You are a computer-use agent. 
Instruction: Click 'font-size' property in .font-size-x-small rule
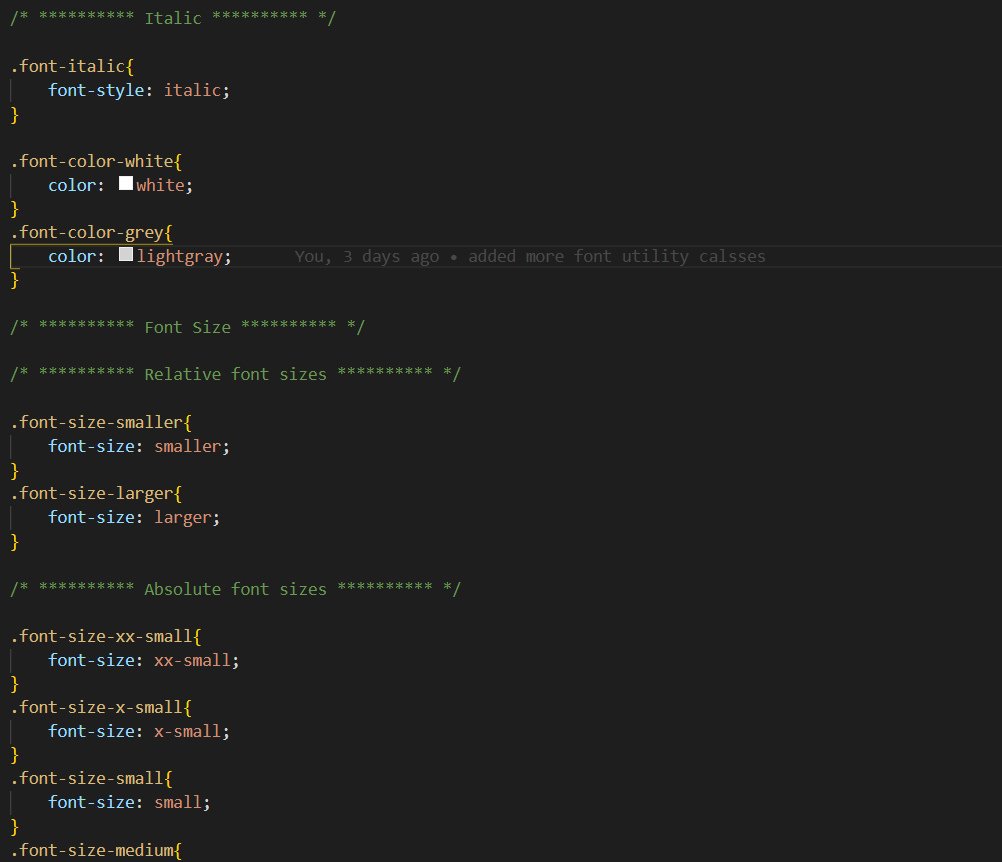tap(92, 731)
